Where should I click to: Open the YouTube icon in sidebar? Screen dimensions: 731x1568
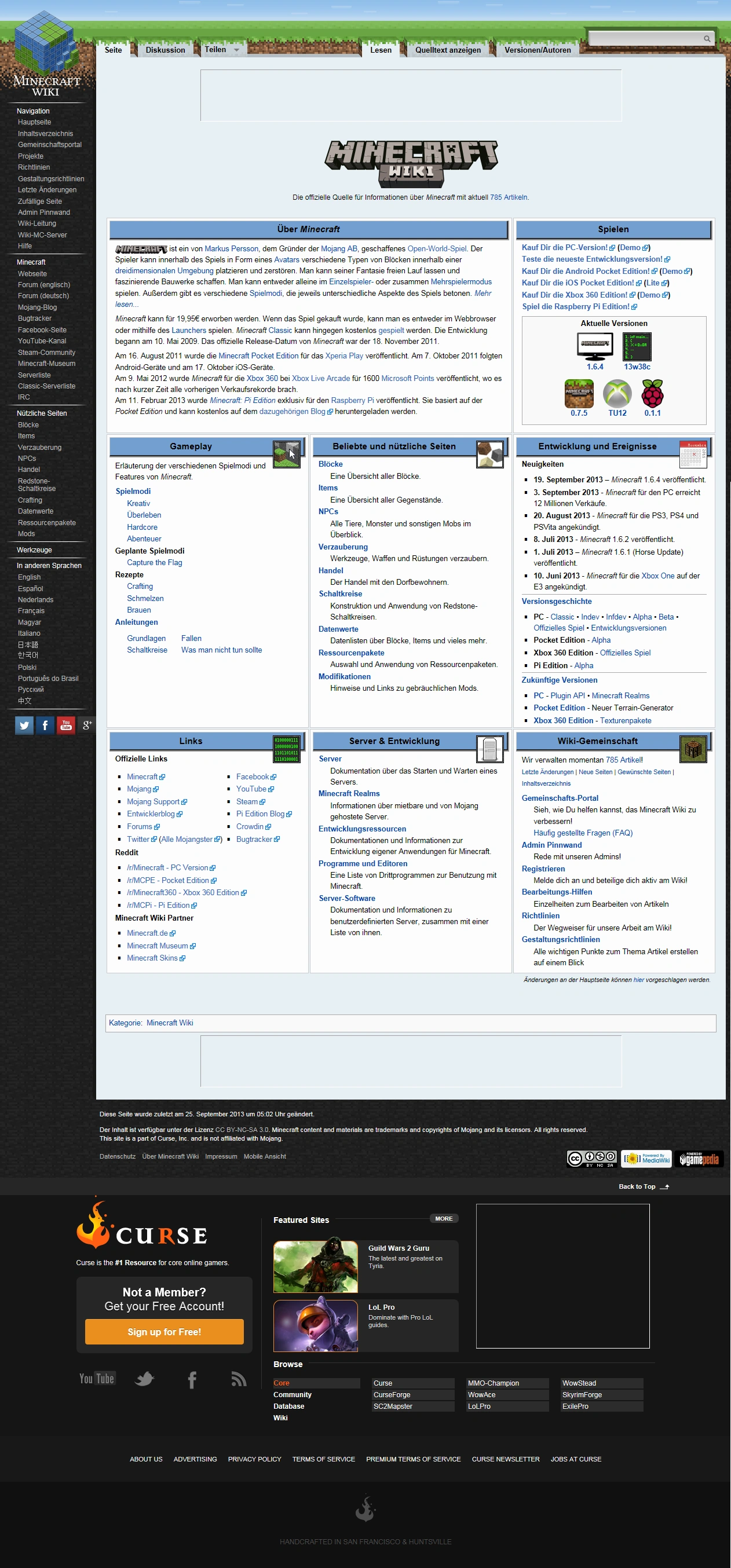point(66,725)
